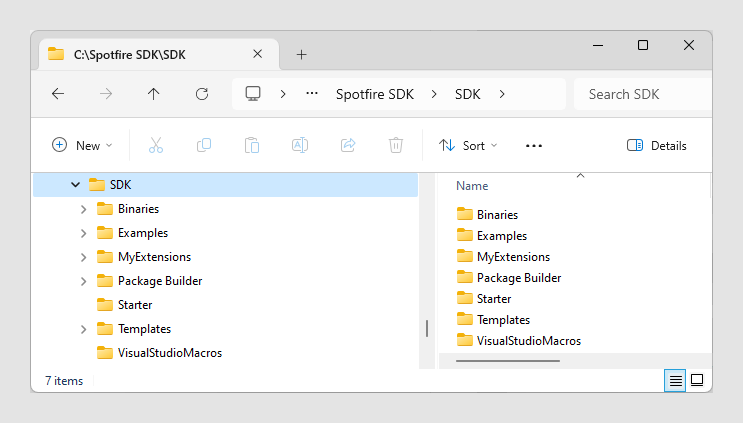
Task: Click the 7 items status text
Action: pyautogui.click(x=64, y=381)
